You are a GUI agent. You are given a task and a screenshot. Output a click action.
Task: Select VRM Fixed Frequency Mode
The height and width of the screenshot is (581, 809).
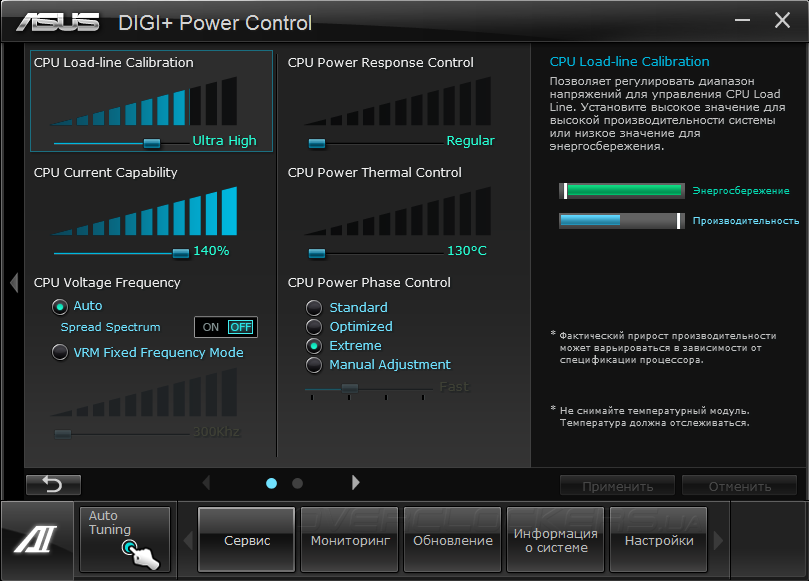tap(60, 352)
